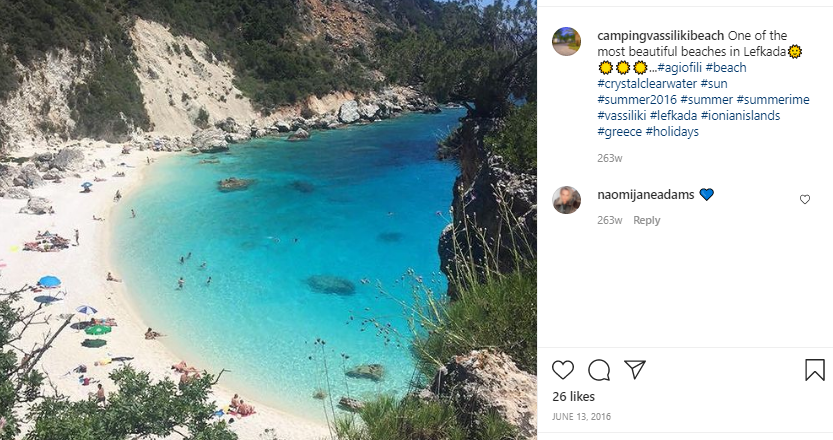Open the #greece hashtag
The height and width of the screenshot is (440, 833).
tap(619, 131)
